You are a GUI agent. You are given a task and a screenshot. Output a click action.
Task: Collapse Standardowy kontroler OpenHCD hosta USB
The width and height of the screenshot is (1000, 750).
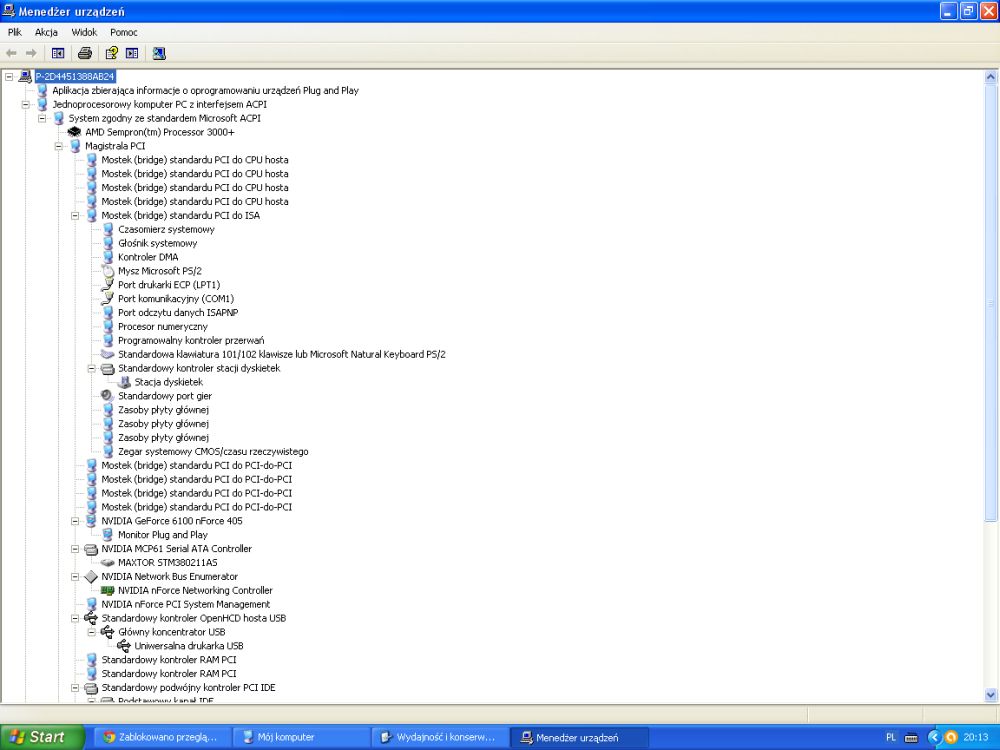75,619
